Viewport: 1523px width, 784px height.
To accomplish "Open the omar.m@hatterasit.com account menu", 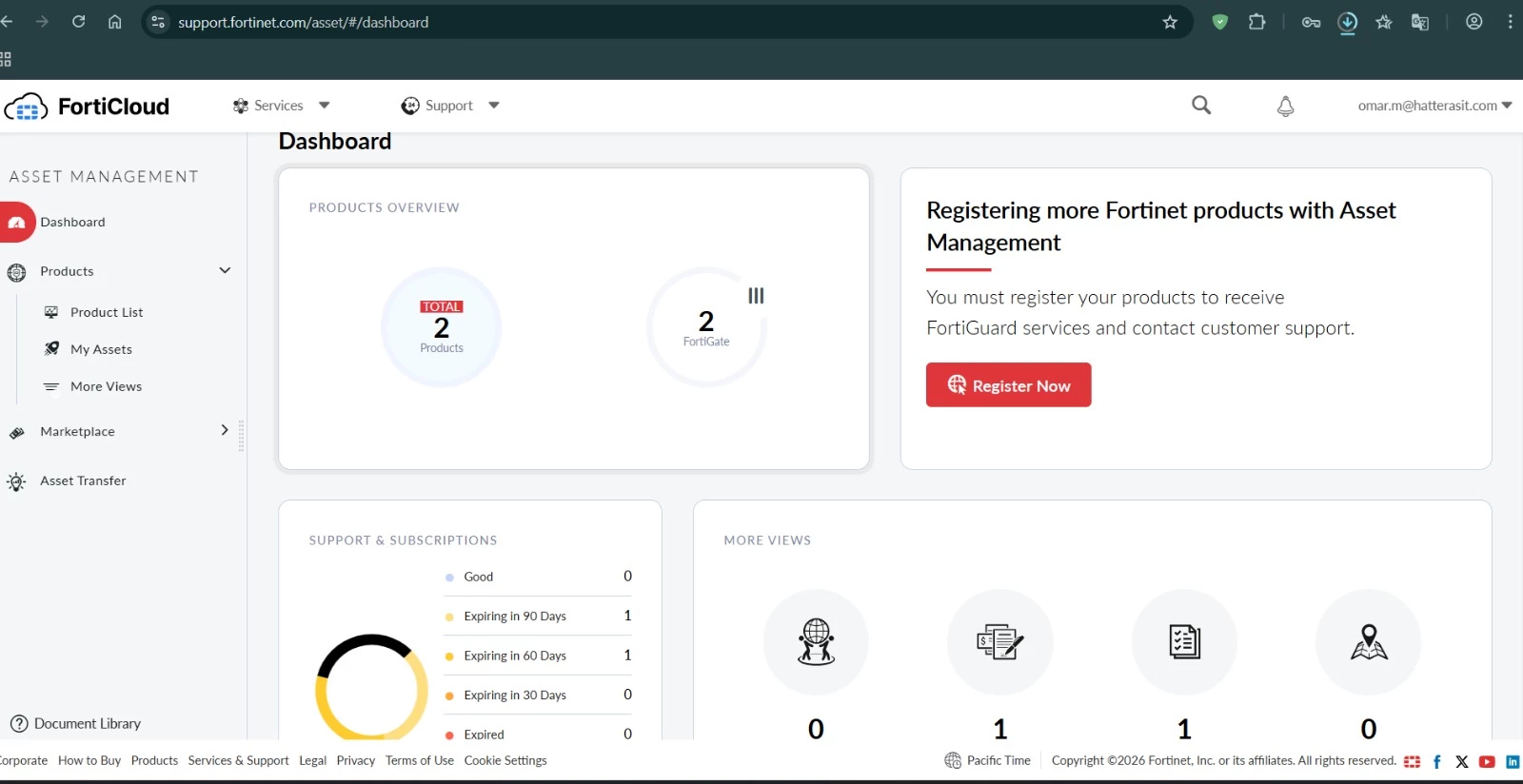I will [x=1435, y=106].
